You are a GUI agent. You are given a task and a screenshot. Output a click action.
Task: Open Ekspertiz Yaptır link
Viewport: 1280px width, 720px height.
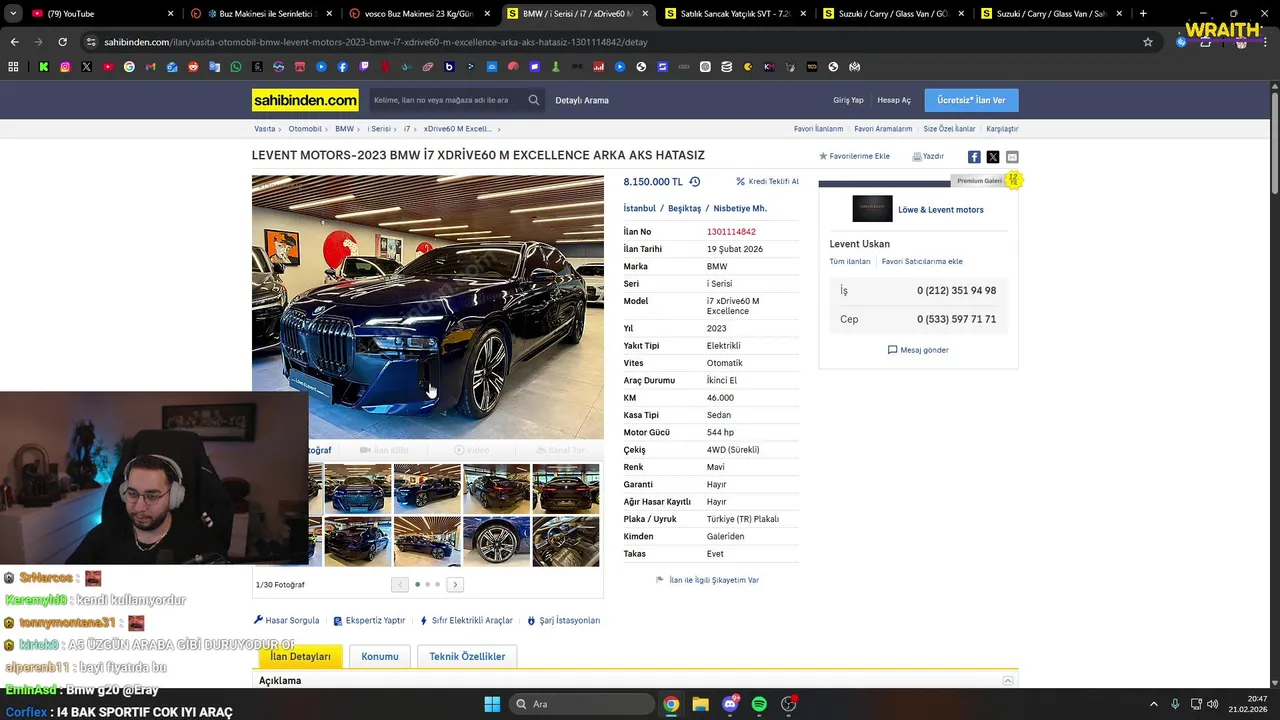[x=369, y=620]
